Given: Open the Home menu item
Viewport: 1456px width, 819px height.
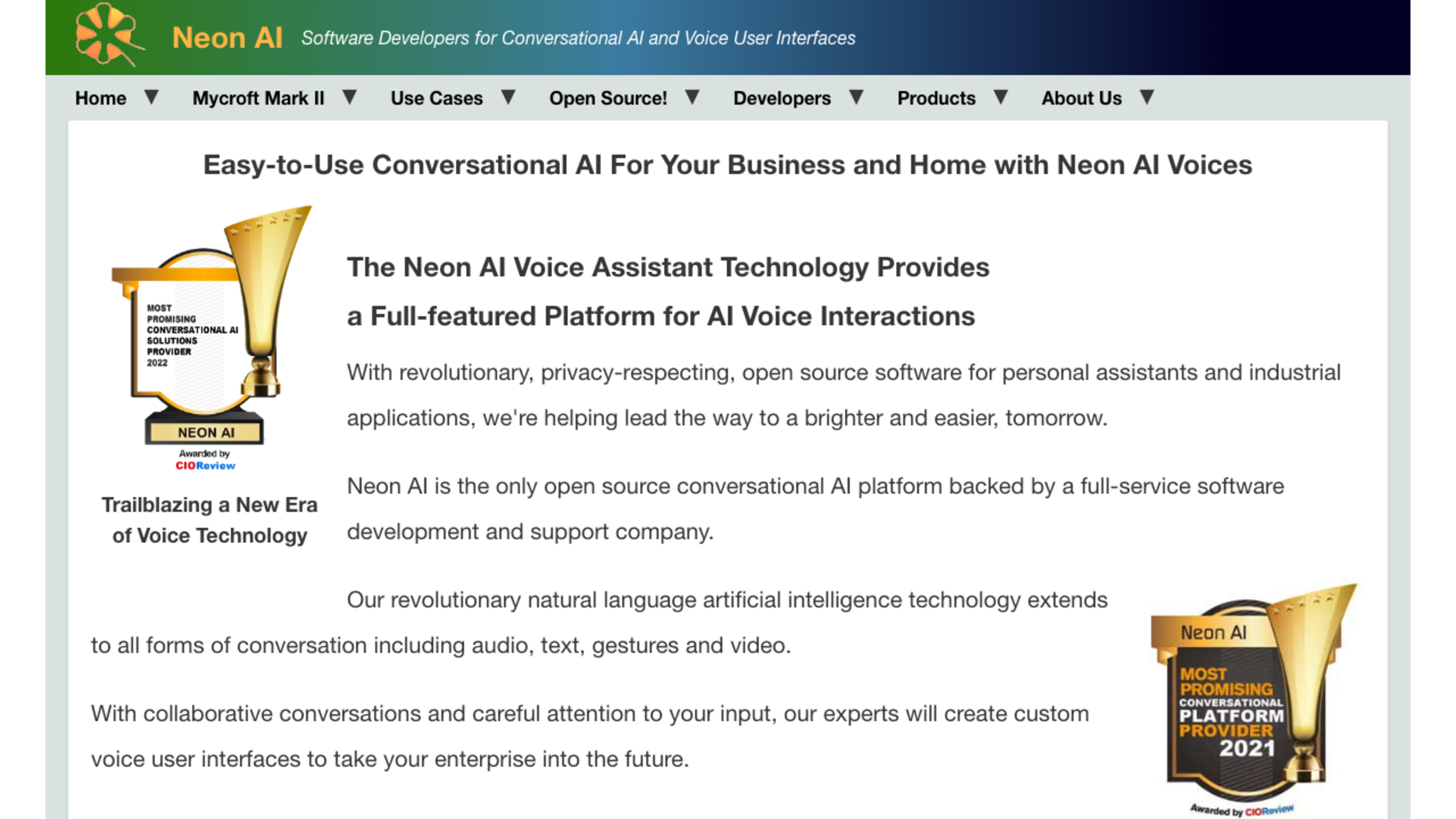Looking at the screenshot, I should point(100,98).
